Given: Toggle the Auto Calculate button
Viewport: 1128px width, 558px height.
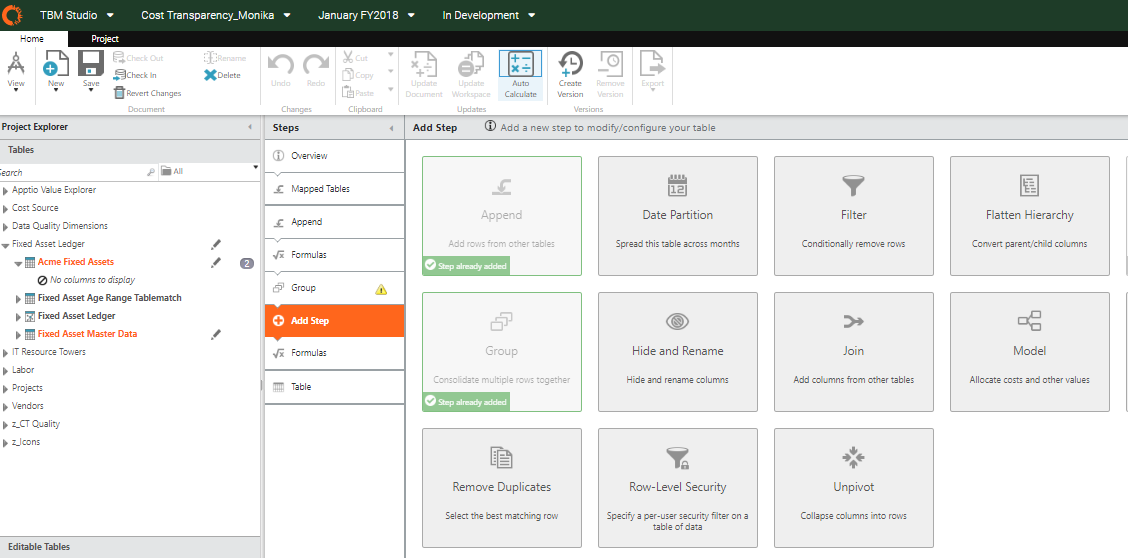Looking at the screenshot, I should tap(520, 75).
